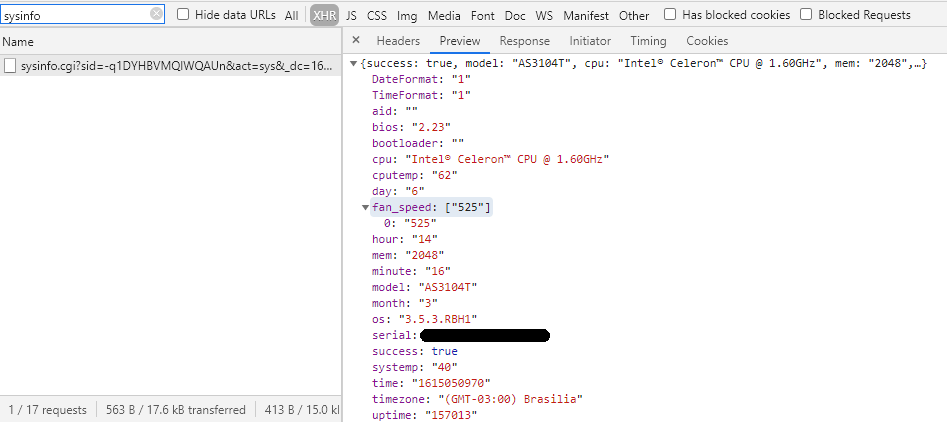
Task: View the Initiator tab
Action: 590,41
